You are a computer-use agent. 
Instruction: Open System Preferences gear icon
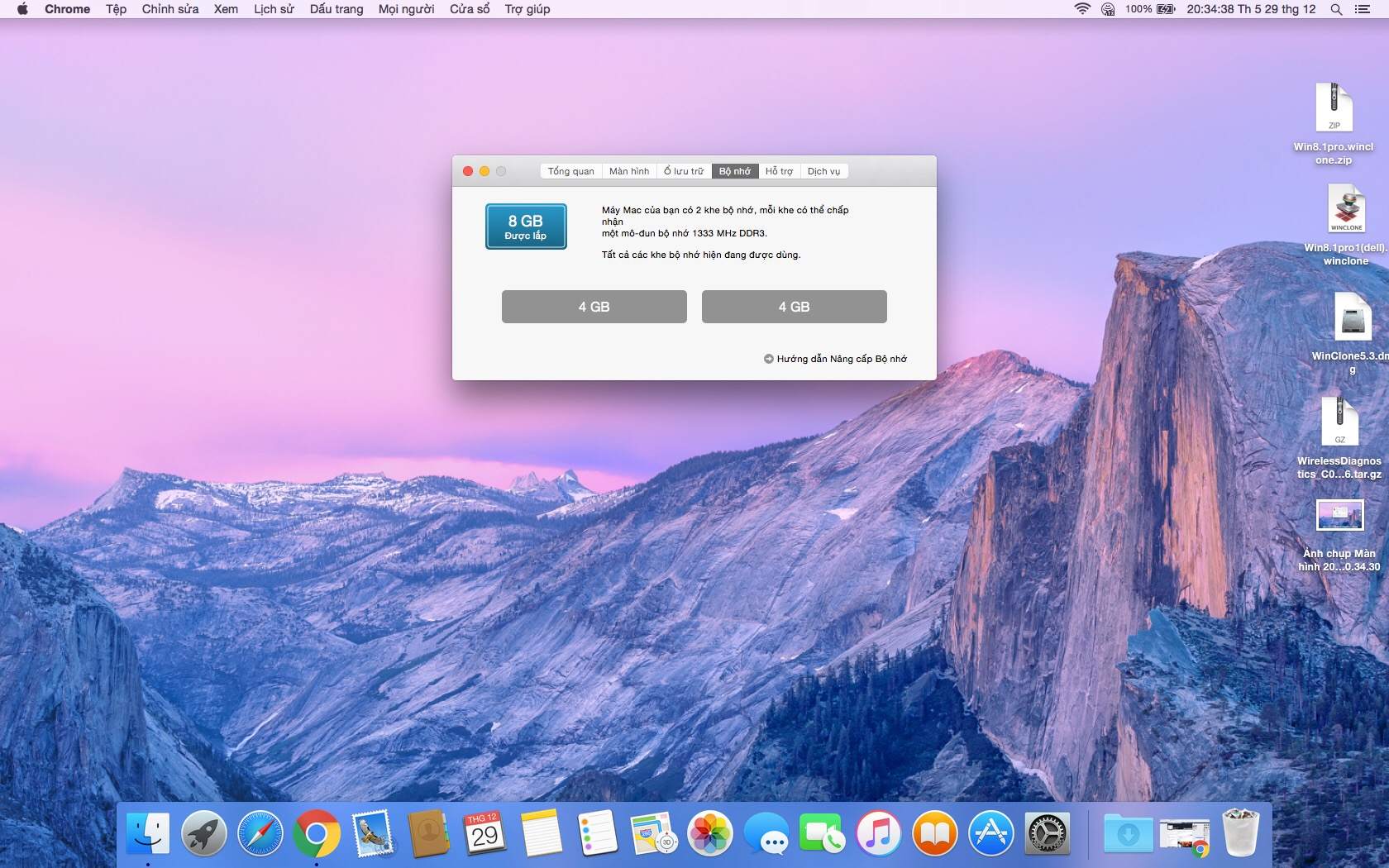pos(1047,833)
